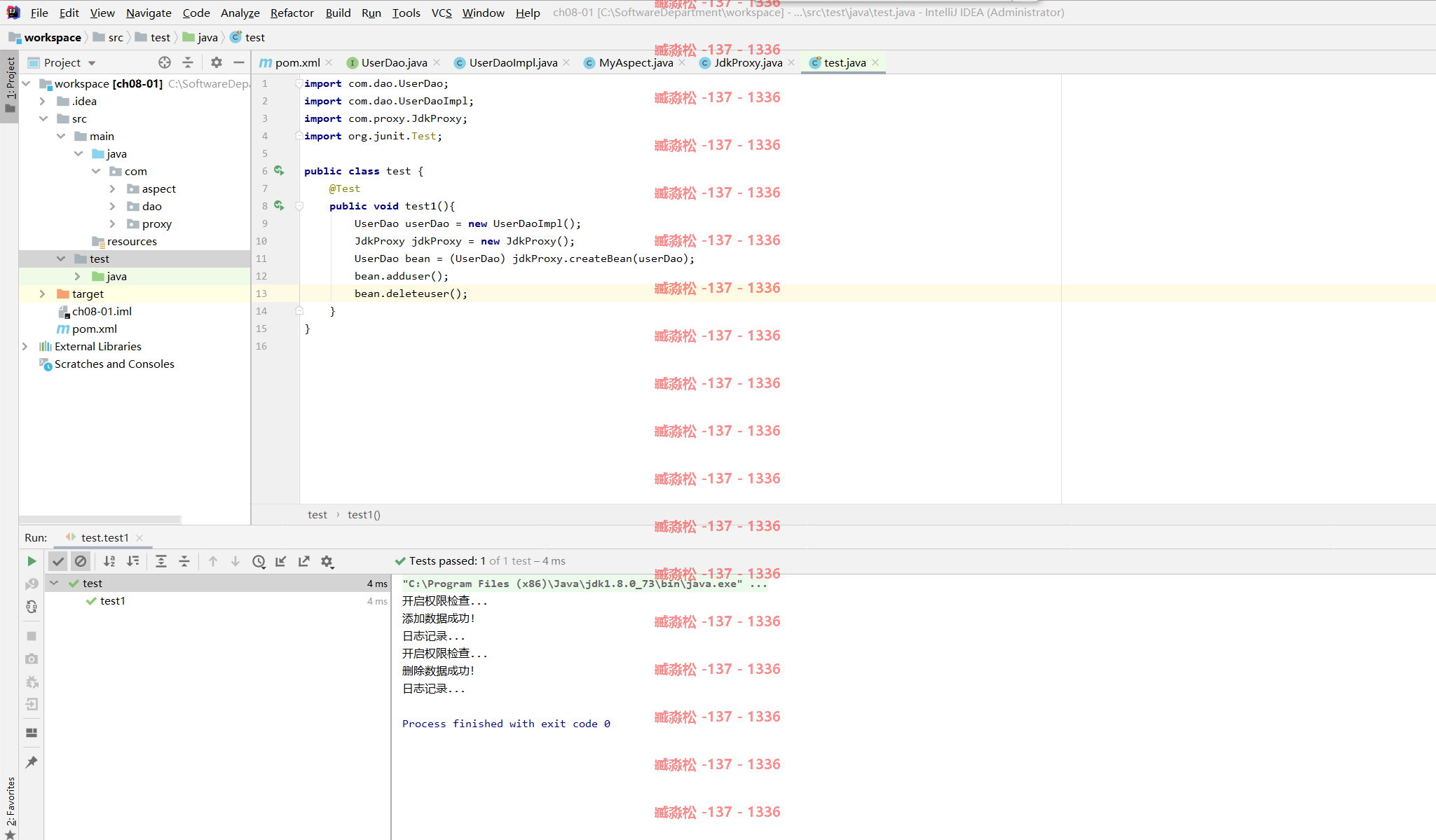The height and width of the screenshot is (840, 1436).
Task: Fold test1 method at gutter marker
Action: [299, 206]
